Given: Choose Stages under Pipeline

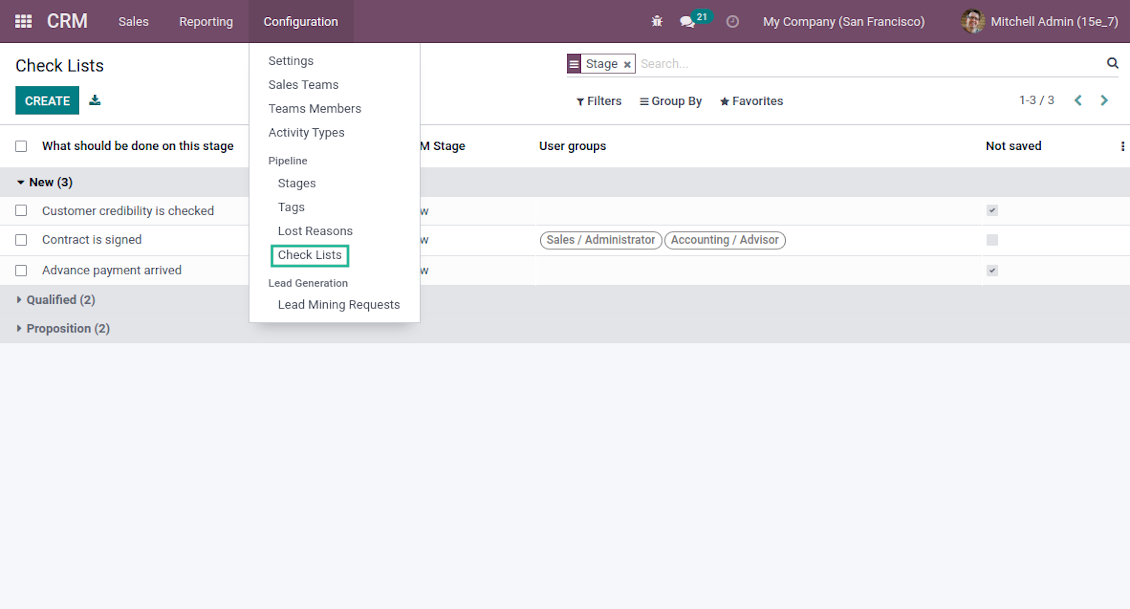Looking at the screenshot, I should pyautogui.click(x=296, y=183).
